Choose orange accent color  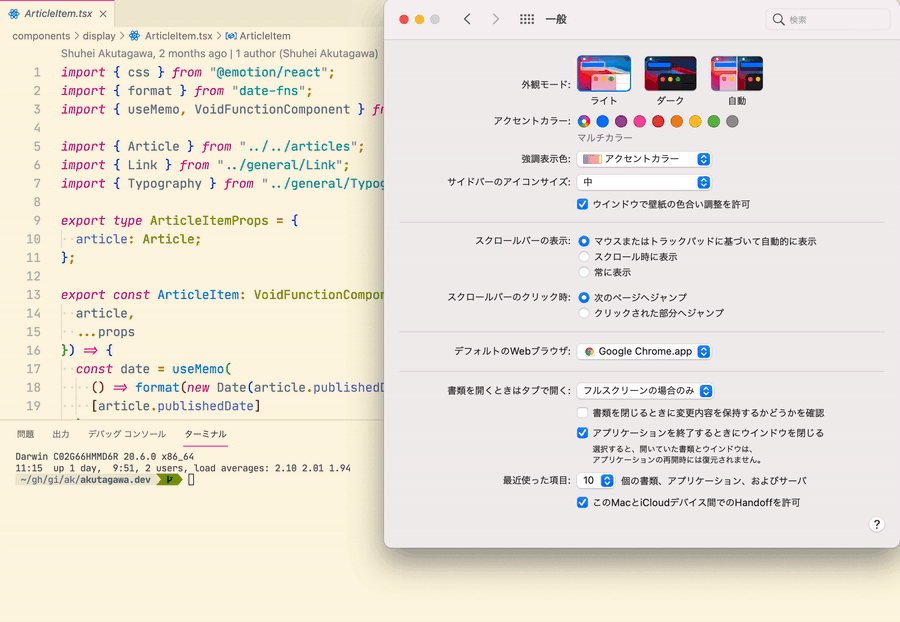pos(677,121)
